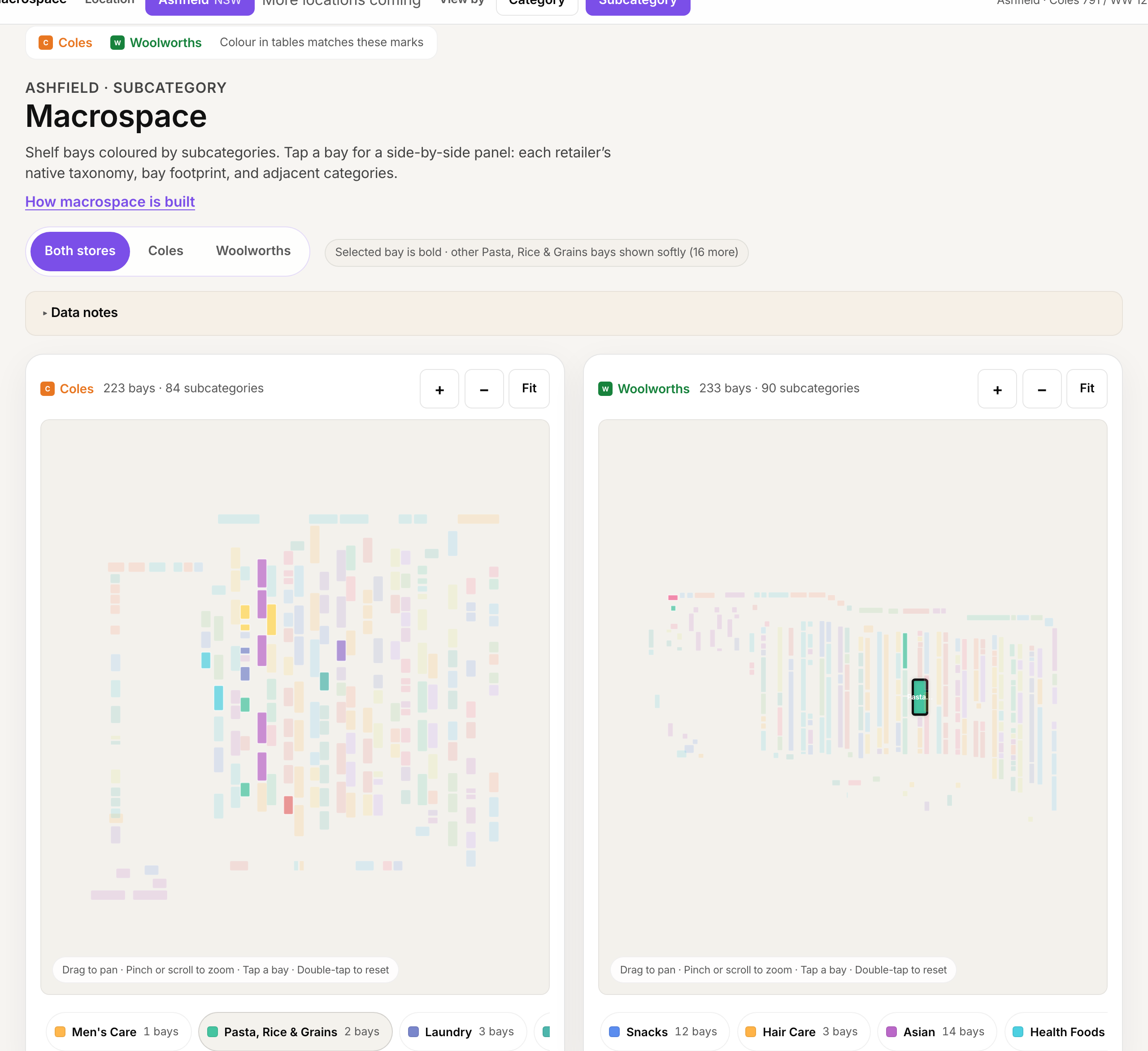The image size is (1148, 1051).
Task: Select the Men's Care legend chip
Action: pyautogui.click(x=118, y=1032)
